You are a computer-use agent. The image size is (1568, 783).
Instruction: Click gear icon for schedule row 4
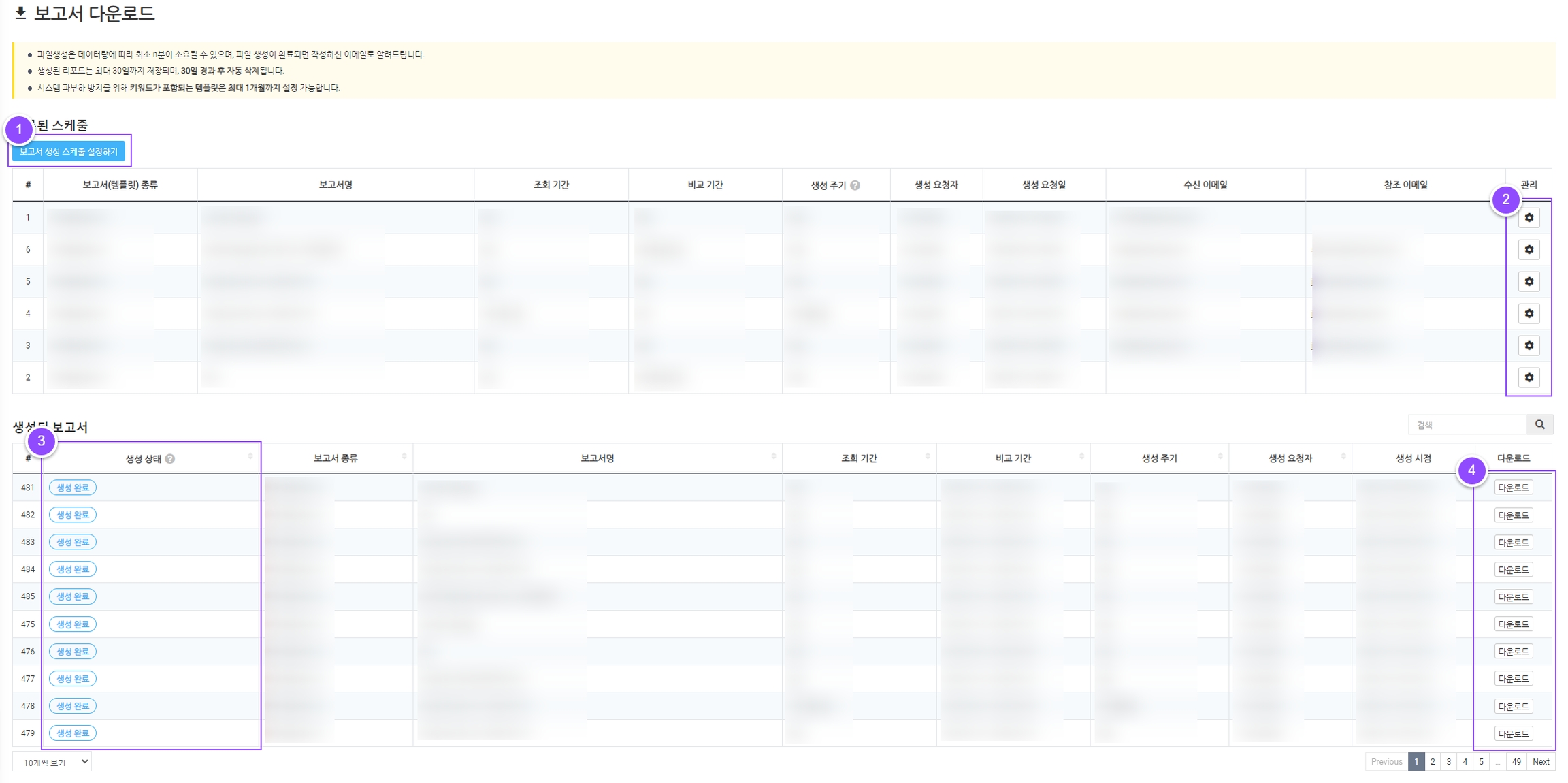click(x=1529, y=314)
